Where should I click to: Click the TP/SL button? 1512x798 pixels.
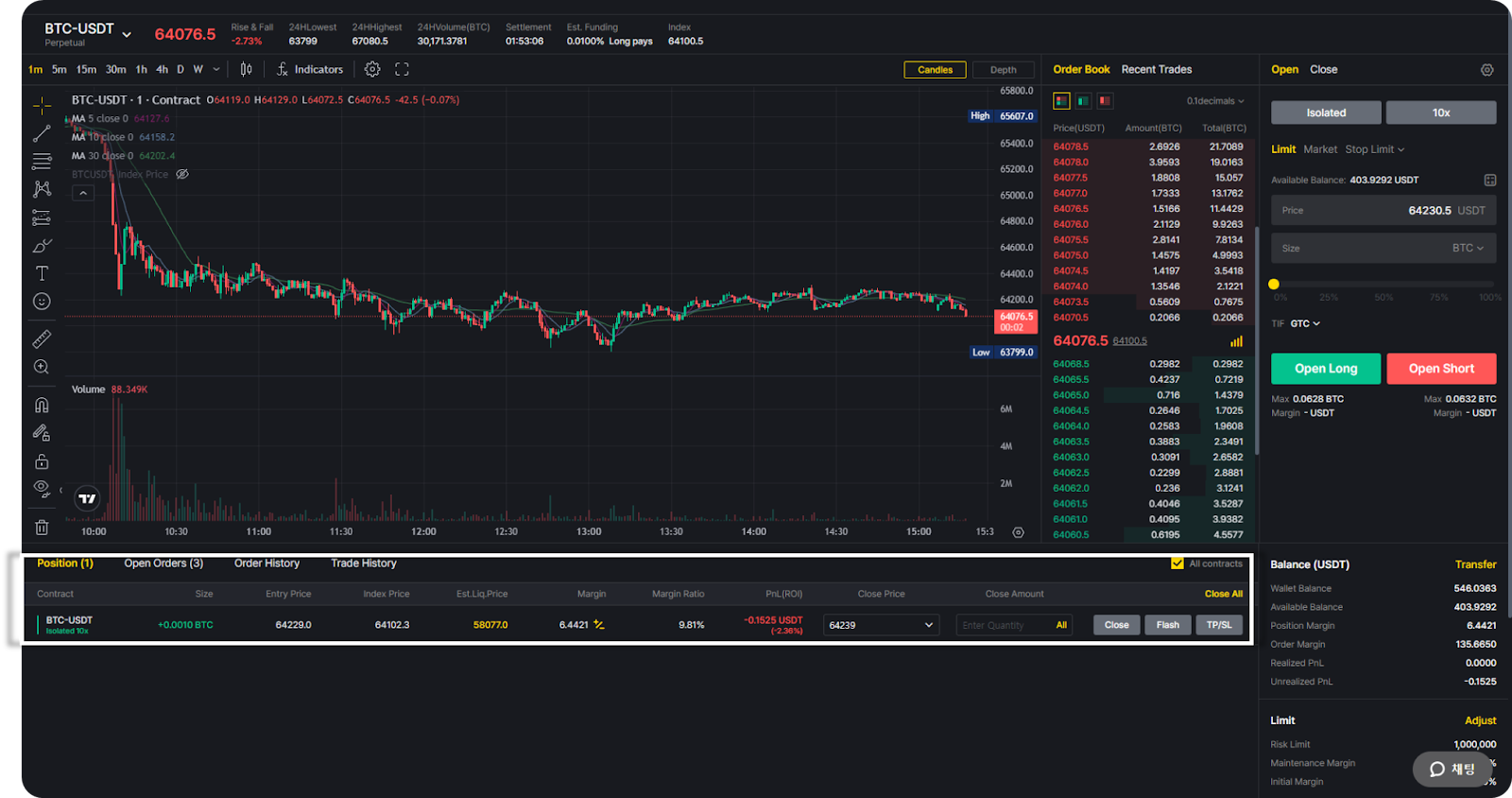[1219, 625]
